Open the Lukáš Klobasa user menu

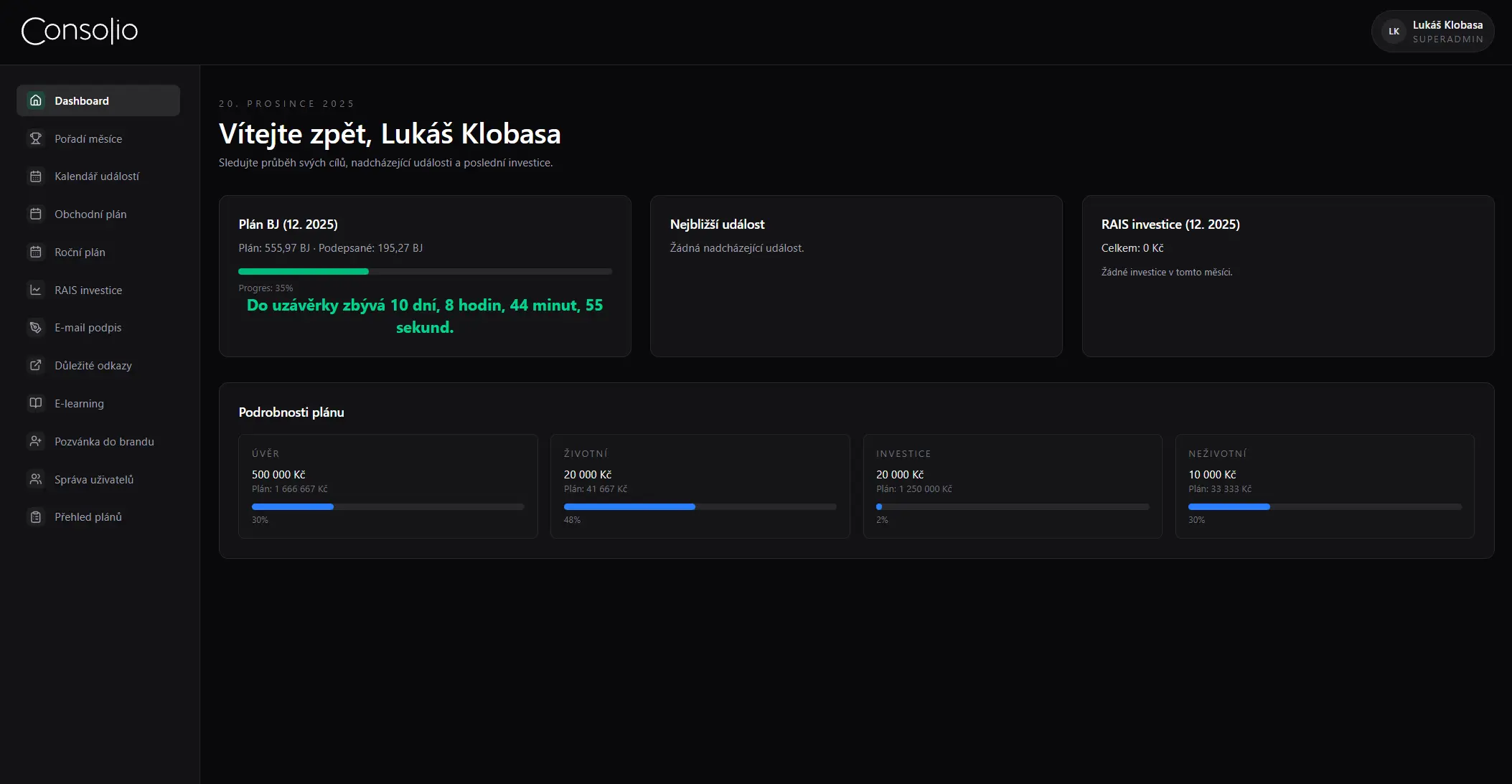(x=1432, y=32)
